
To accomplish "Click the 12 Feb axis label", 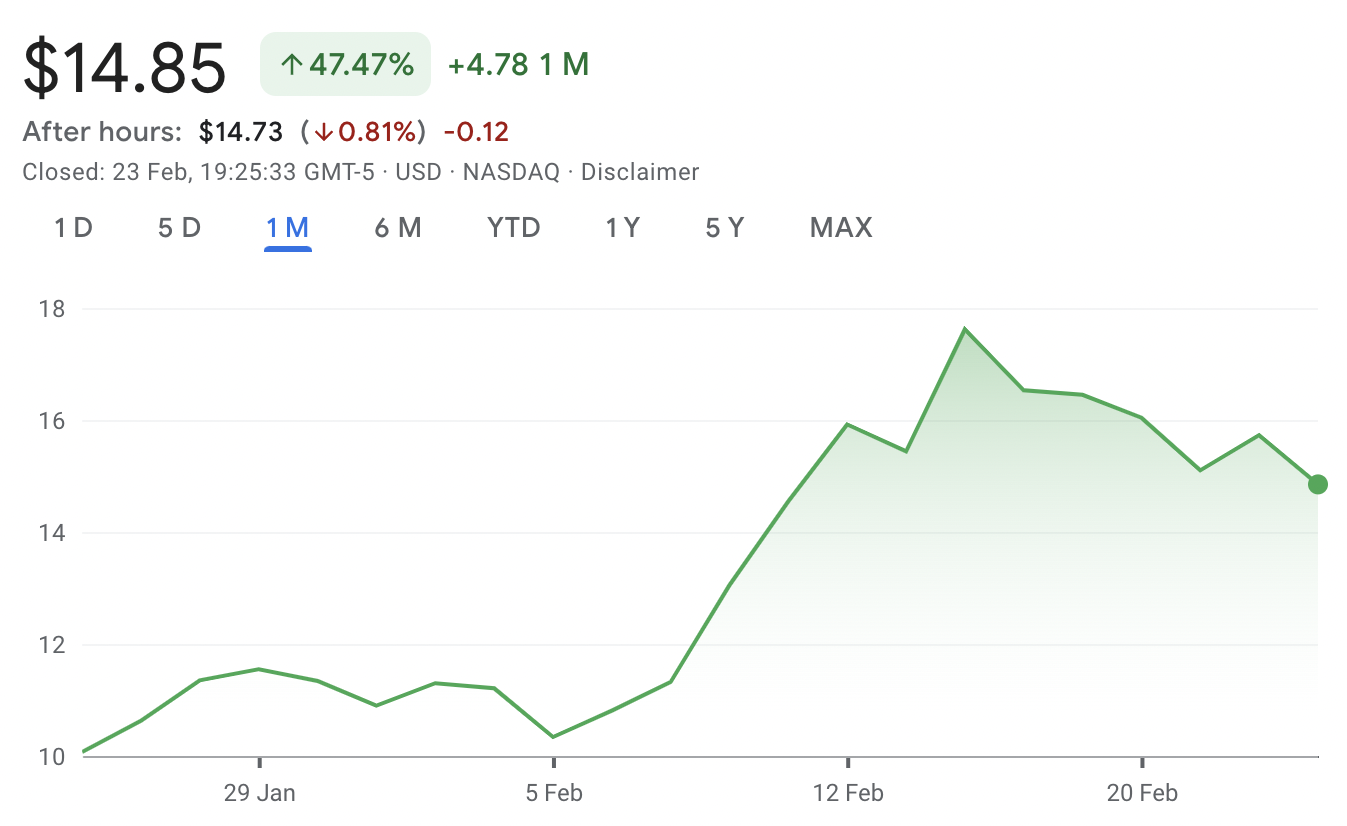I will [x=848, y=794].
